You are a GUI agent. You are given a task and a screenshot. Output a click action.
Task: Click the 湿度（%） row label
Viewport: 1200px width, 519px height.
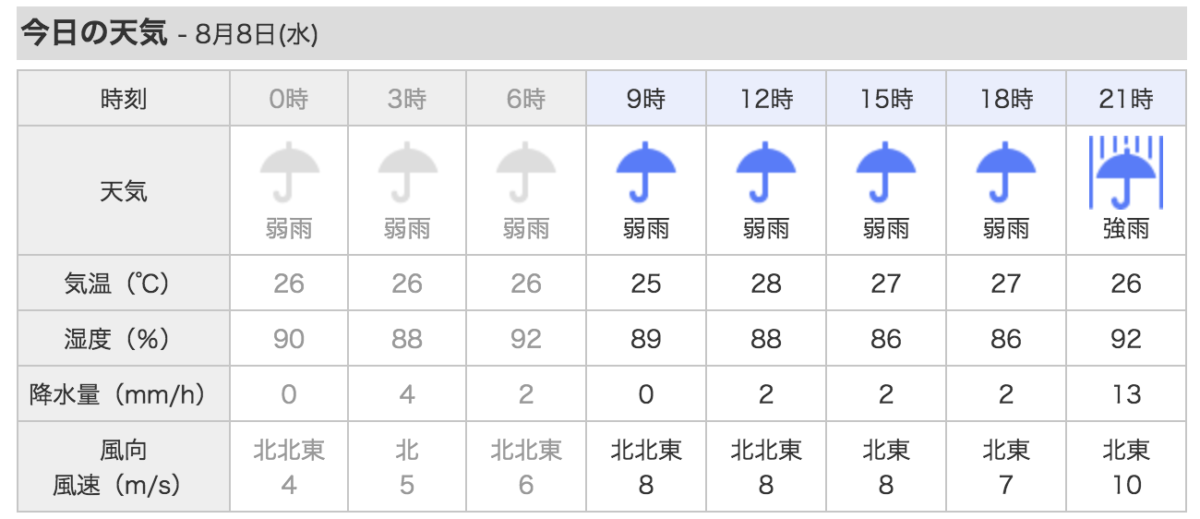(124, 339)
